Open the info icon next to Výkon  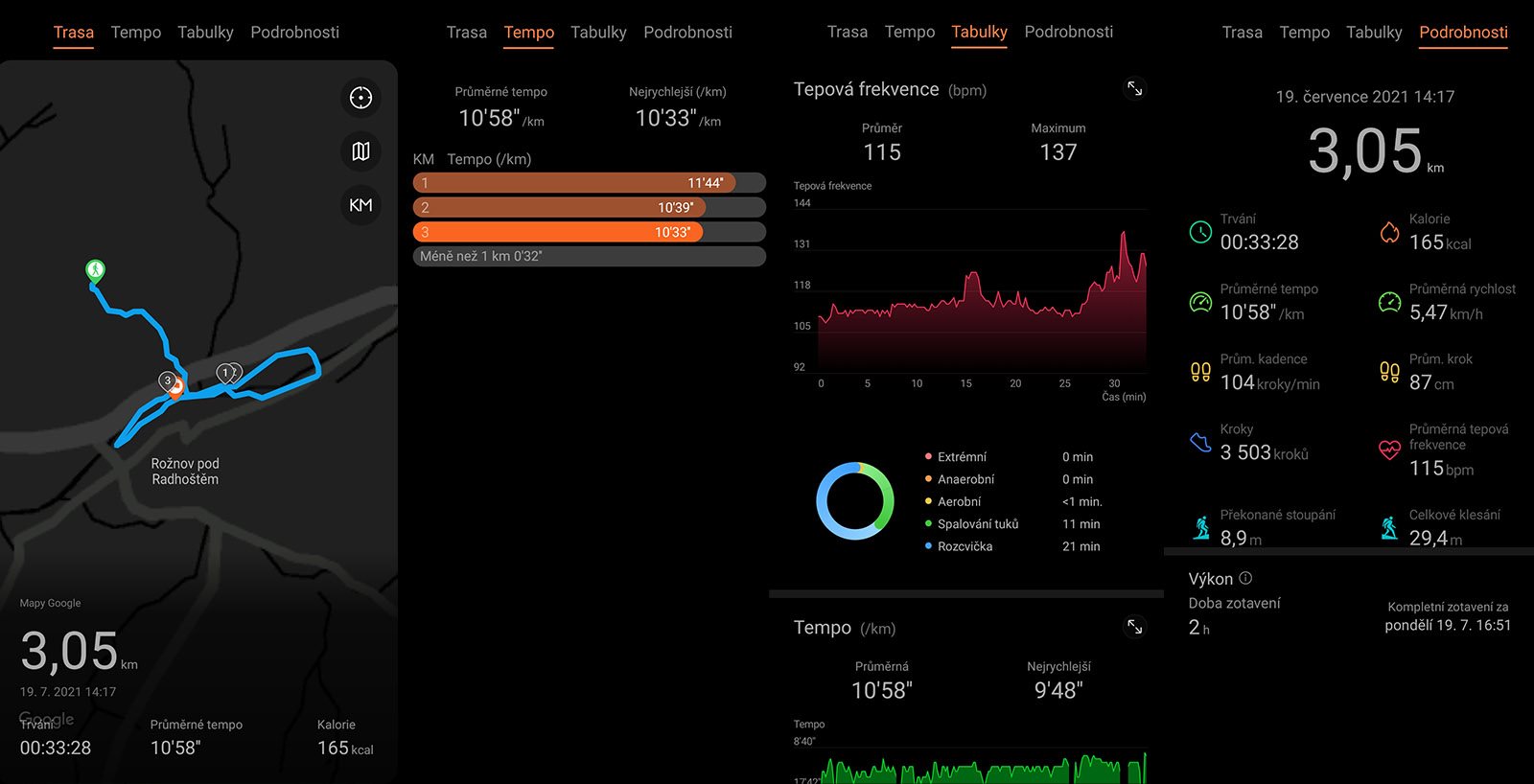coord(1245,578)
